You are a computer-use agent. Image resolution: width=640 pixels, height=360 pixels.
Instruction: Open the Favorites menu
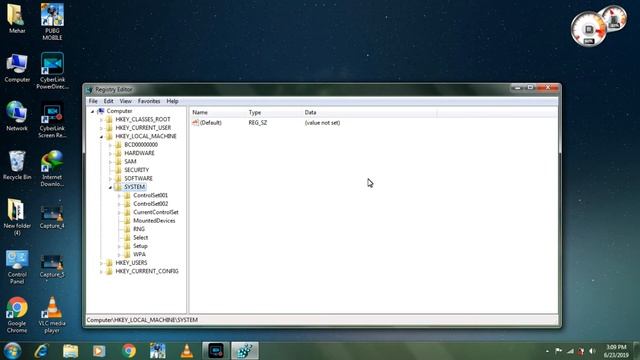coord(149,101)
